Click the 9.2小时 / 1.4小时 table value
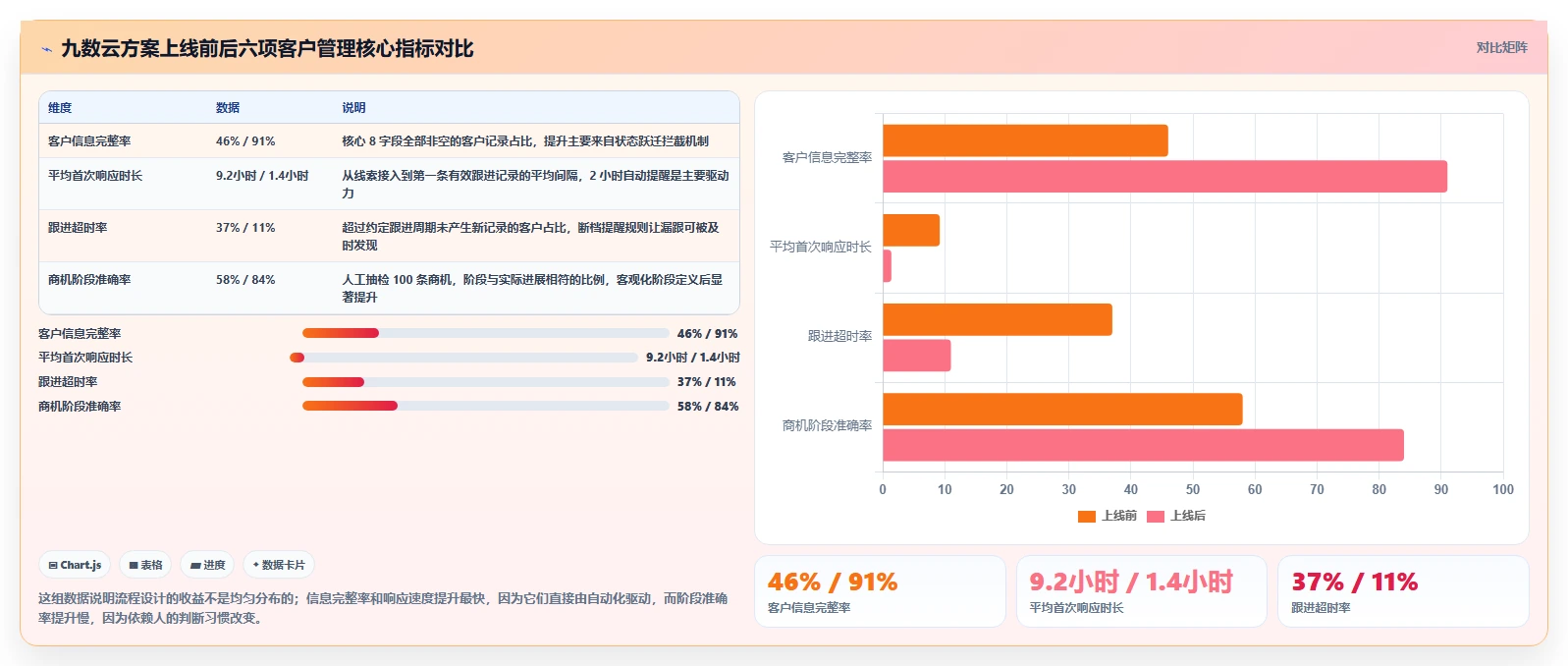This screenshot has width=1568, height=666. point(262,176)
